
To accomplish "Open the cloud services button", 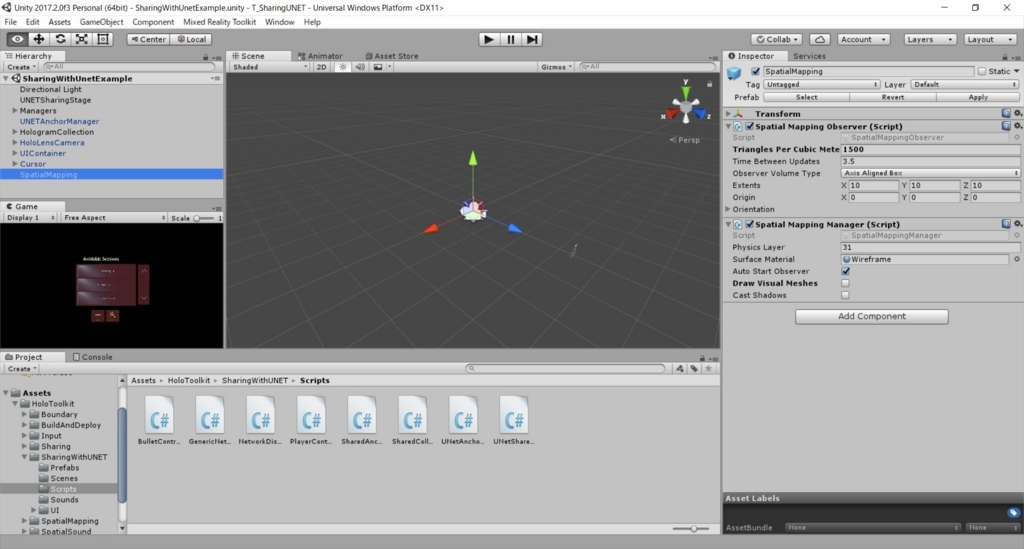I will click(x=820, y=39).
